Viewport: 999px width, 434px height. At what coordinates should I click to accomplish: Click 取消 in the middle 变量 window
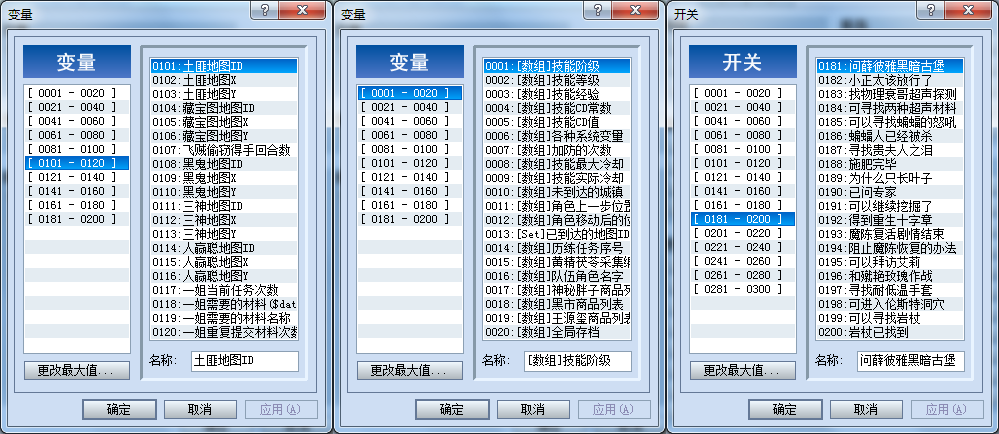(x=533, y=409)
